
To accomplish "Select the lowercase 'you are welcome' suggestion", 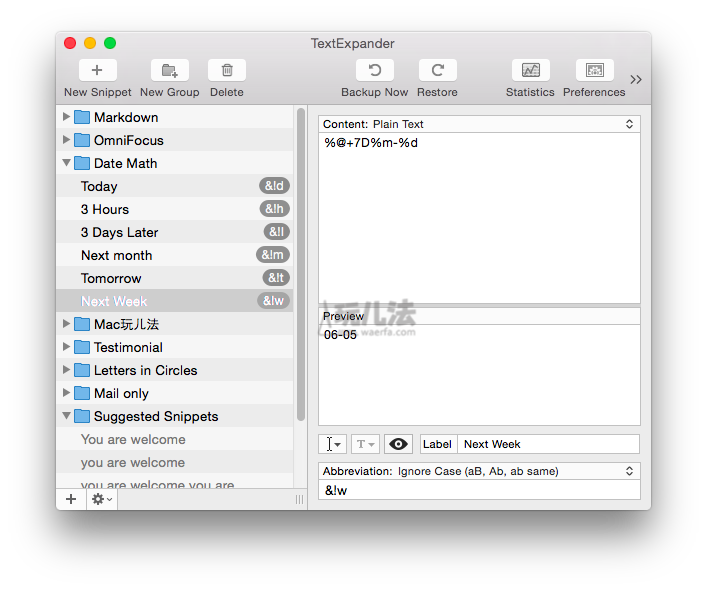I will click(175, 462).
